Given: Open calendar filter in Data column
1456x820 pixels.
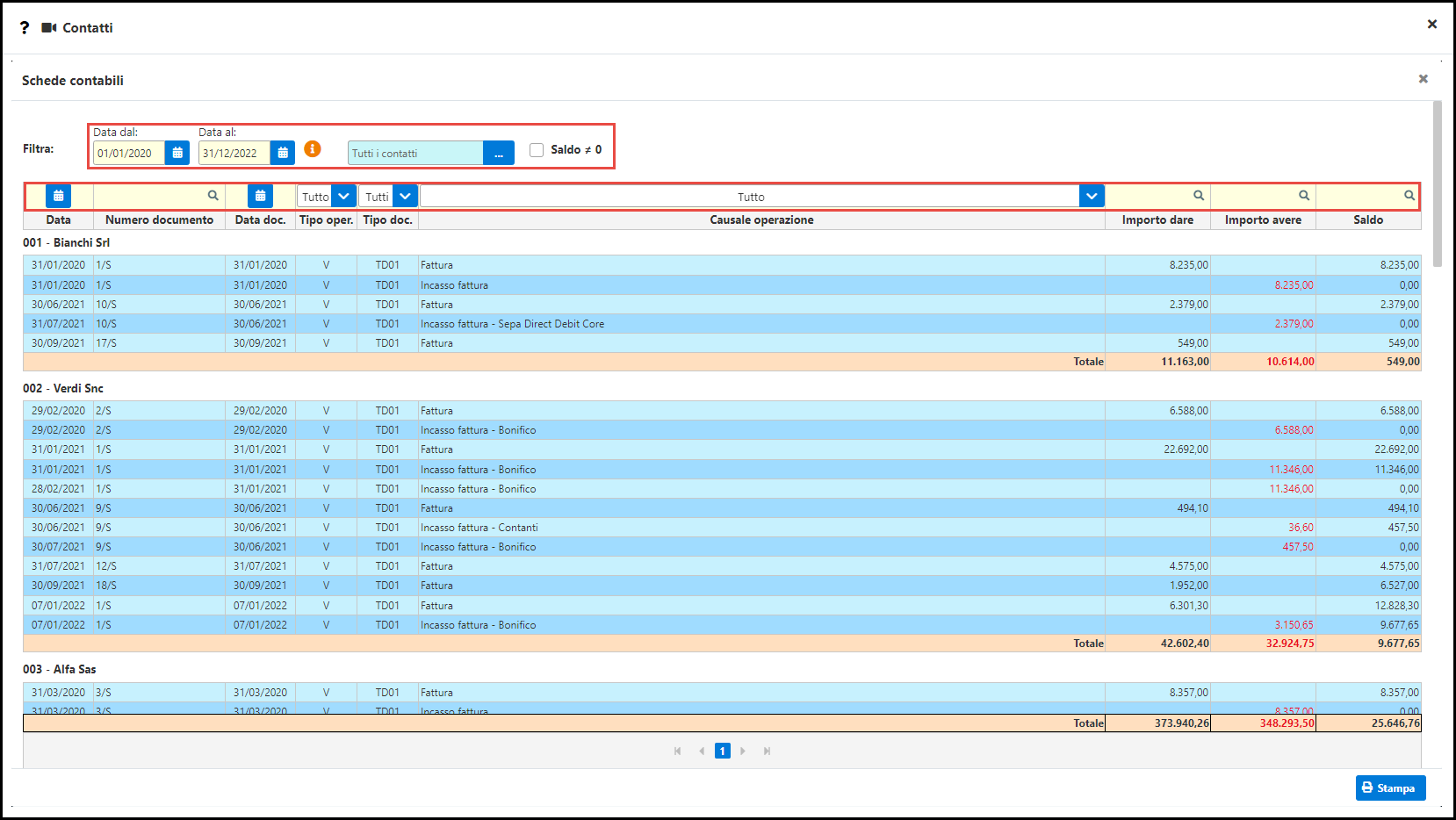Looking at the screenshot, I should point(58,196).
